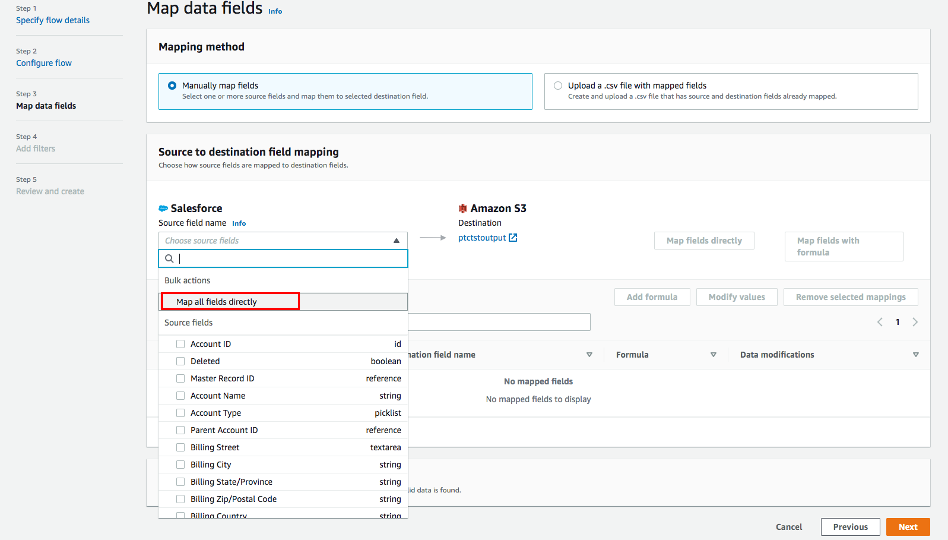Open ptctstoutput external link icon
Screen dimensions: 948x540
coord(513,238)
